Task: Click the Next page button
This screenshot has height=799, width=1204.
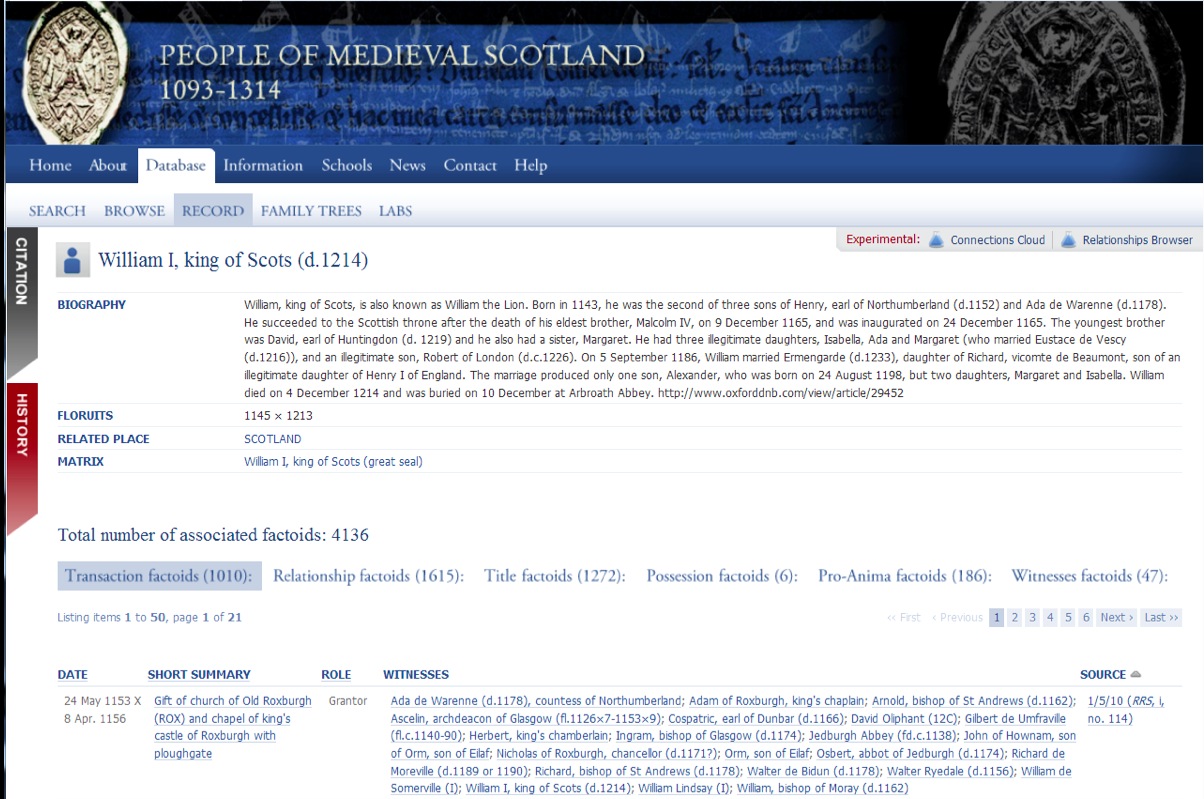Action: point(1116,618)
